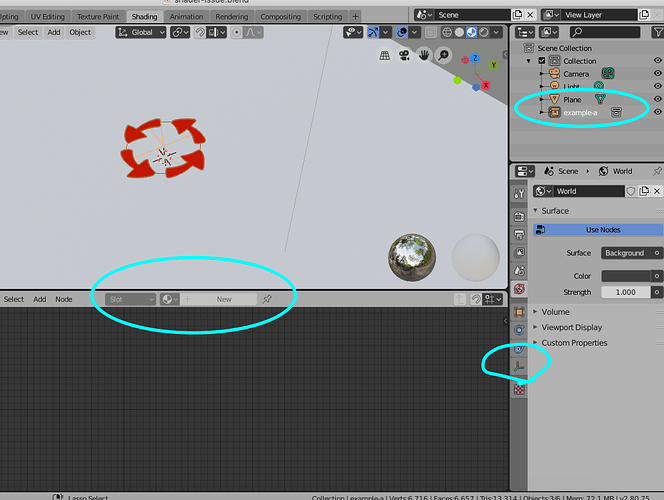Image resolution: width=664 pixels, height=500 pixels.
Task: Click the camera data icon in outliner
Action: [608, 73]
